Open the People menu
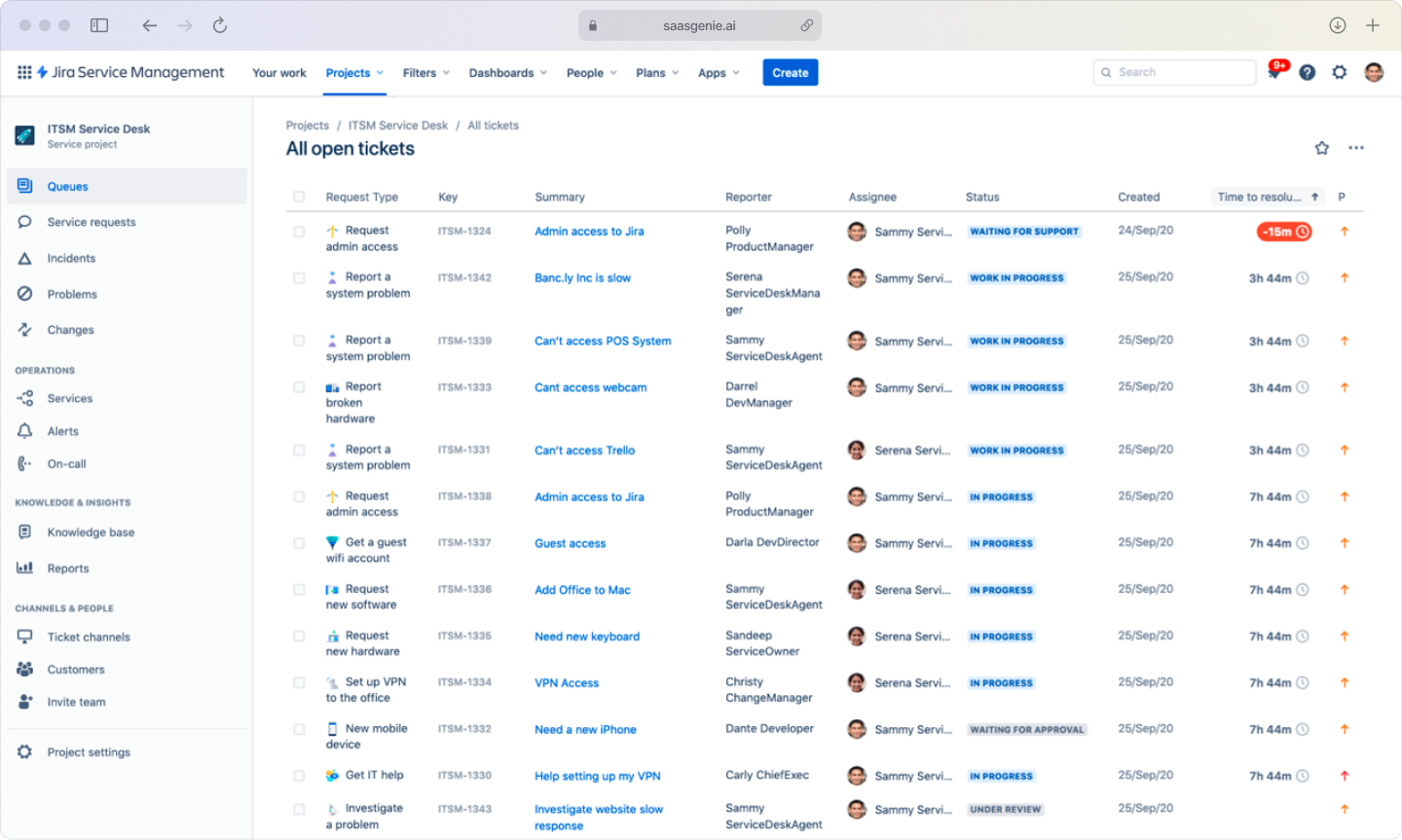The image size is (1402, 840). (x=591, y=72)
